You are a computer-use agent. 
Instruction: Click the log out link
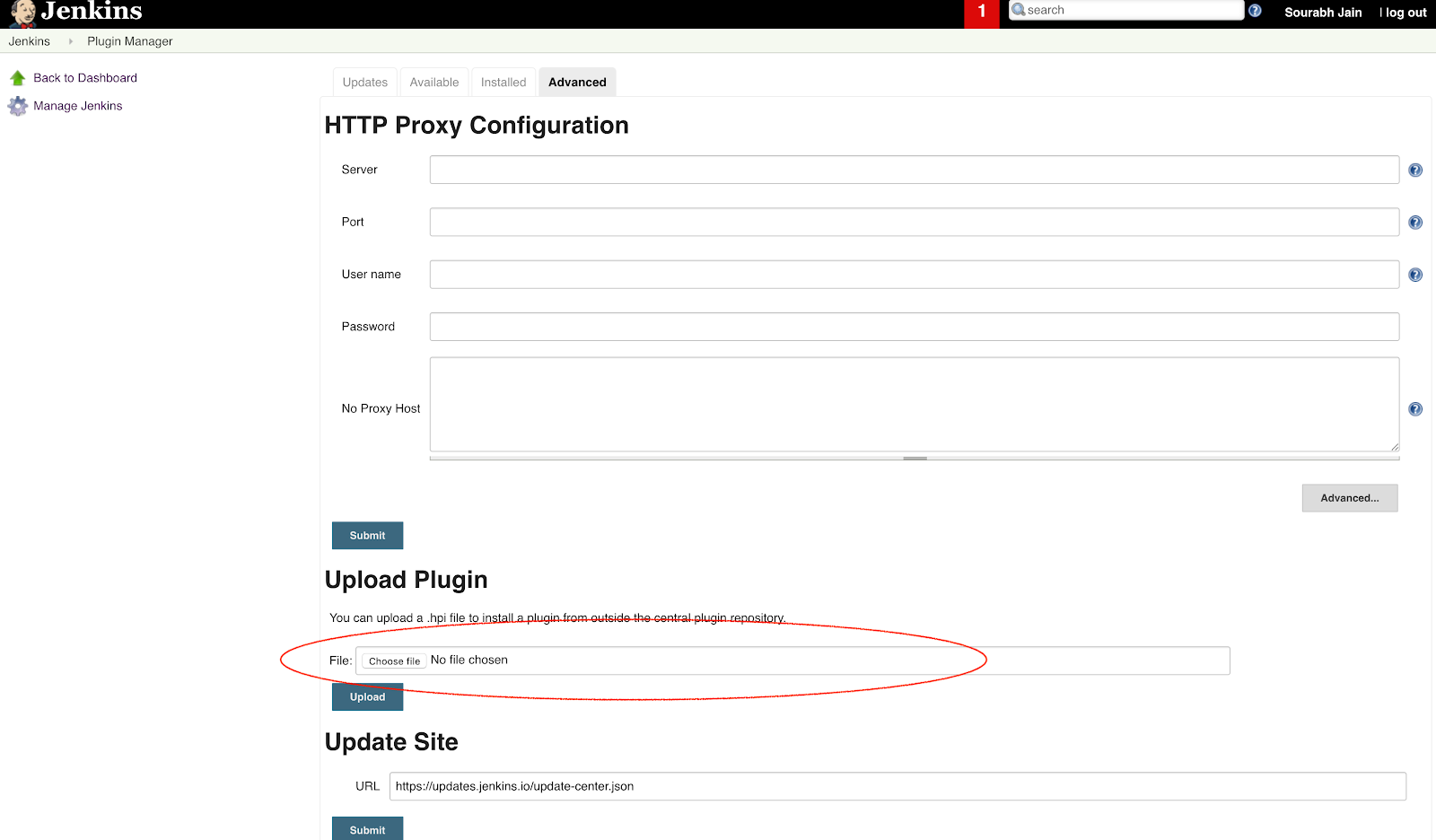pos(1405,13)
